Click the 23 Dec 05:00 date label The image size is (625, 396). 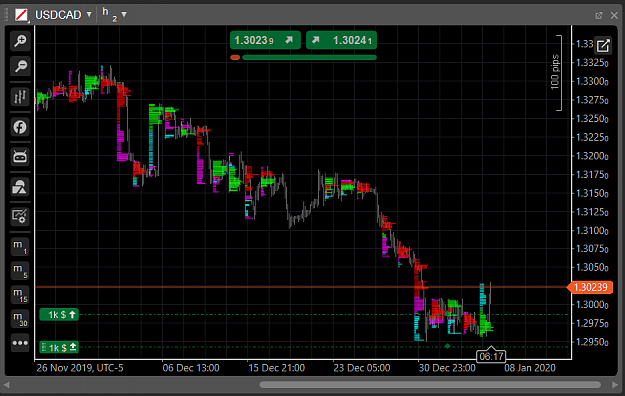[362, 368]
